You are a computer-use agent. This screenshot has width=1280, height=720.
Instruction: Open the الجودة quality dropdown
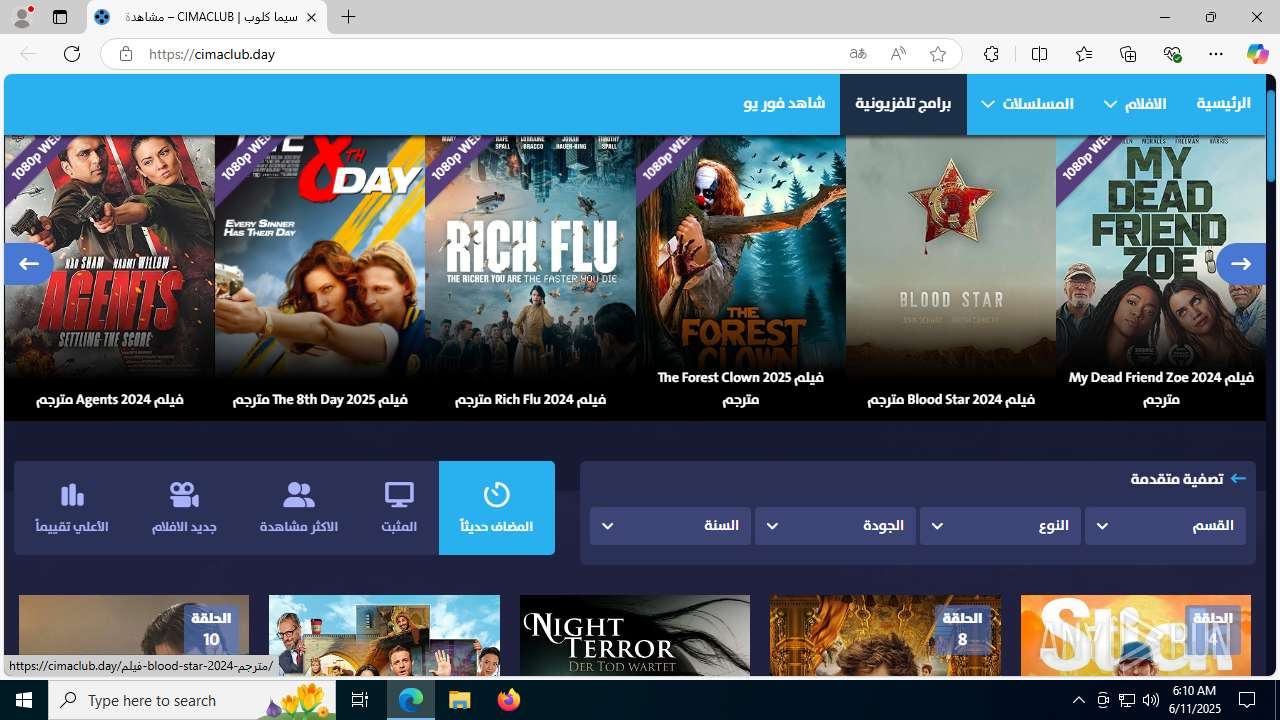(x=835, y=526)
